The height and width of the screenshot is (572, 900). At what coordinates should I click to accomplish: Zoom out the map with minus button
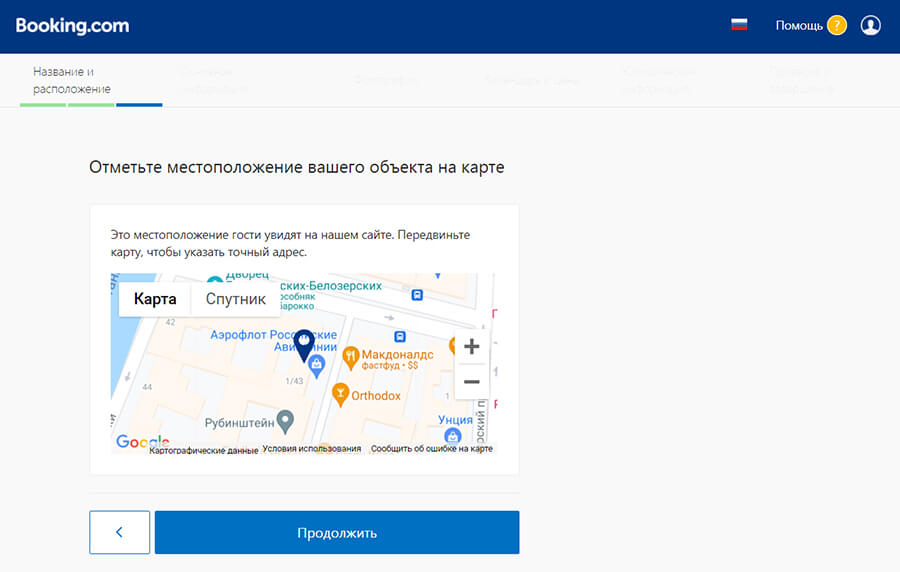pyautogui.click(x=471, y=382)
